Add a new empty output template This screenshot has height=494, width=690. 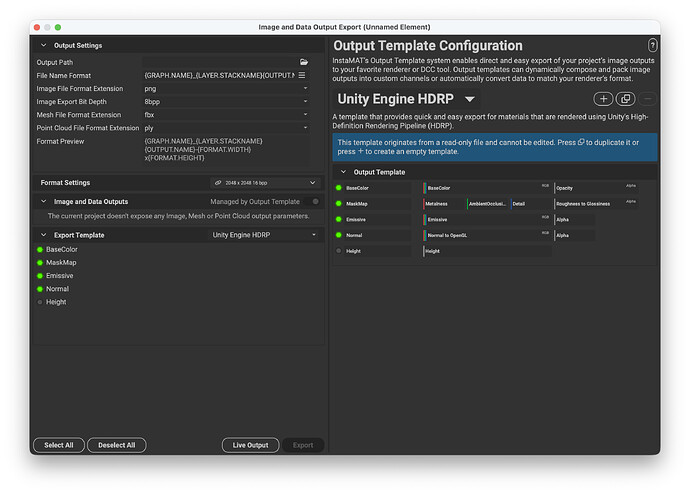coord(603,99)
